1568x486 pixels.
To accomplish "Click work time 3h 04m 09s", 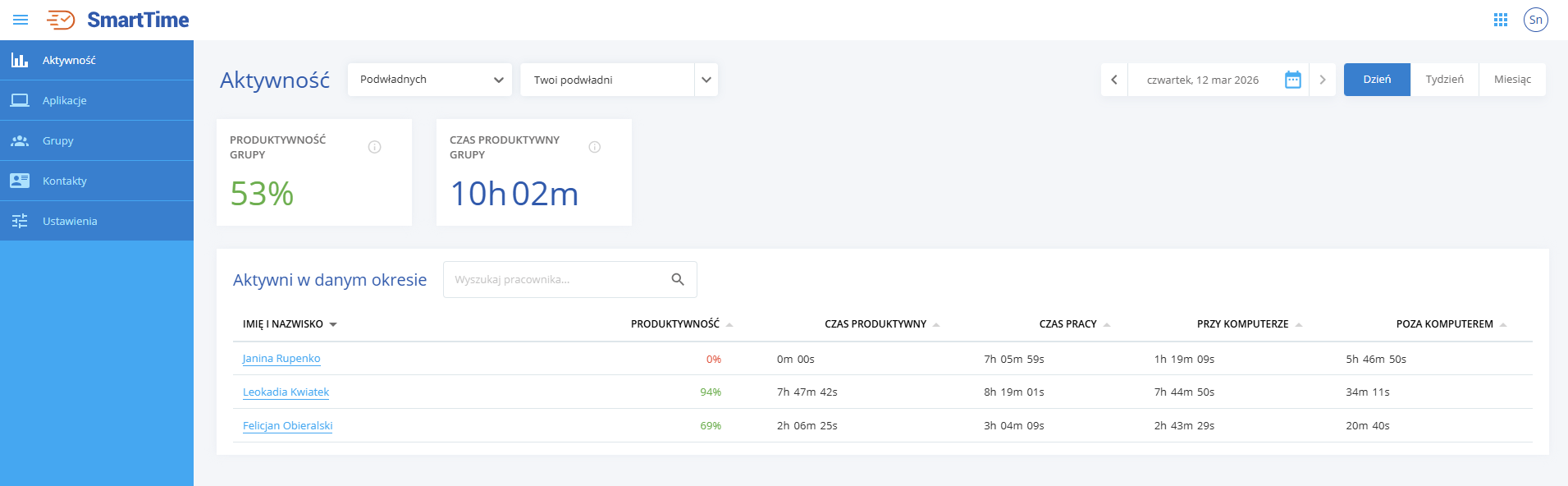I will (1014, 426).
